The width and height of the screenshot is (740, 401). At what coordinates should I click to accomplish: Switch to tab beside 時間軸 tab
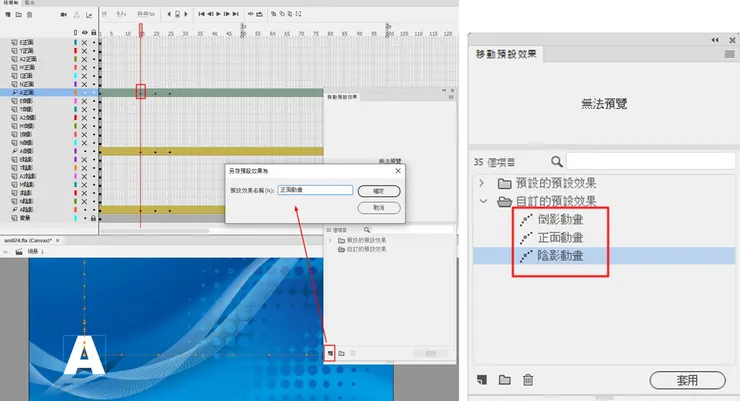[x=30, y=2]
